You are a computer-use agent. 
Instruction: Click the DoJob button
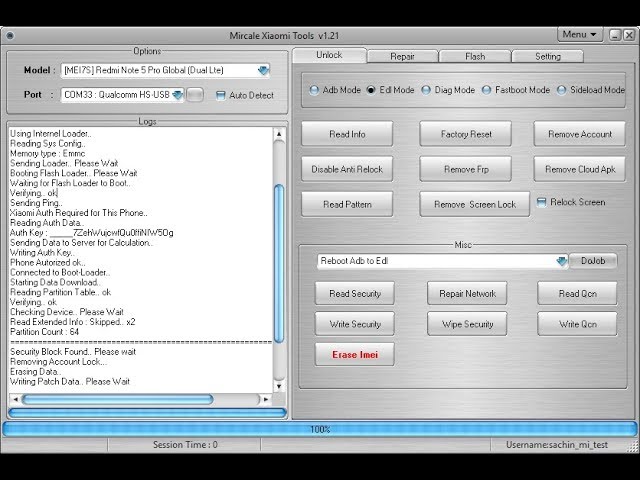[x=593, y=261]
